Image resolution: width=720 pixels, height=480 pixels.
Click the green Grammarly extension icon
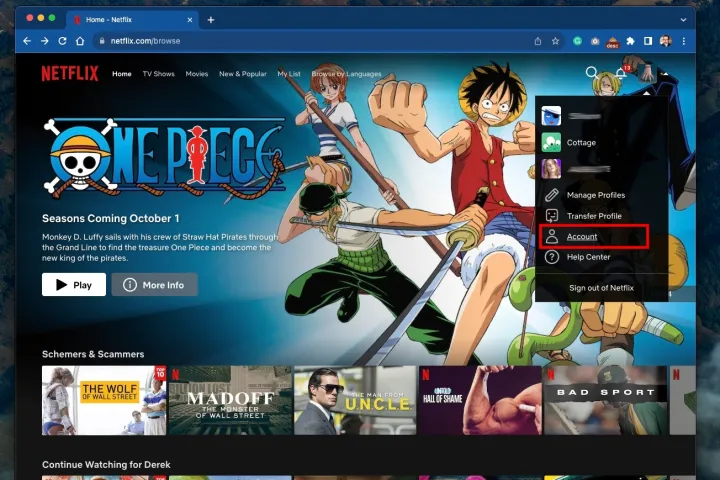coord(577,41)
